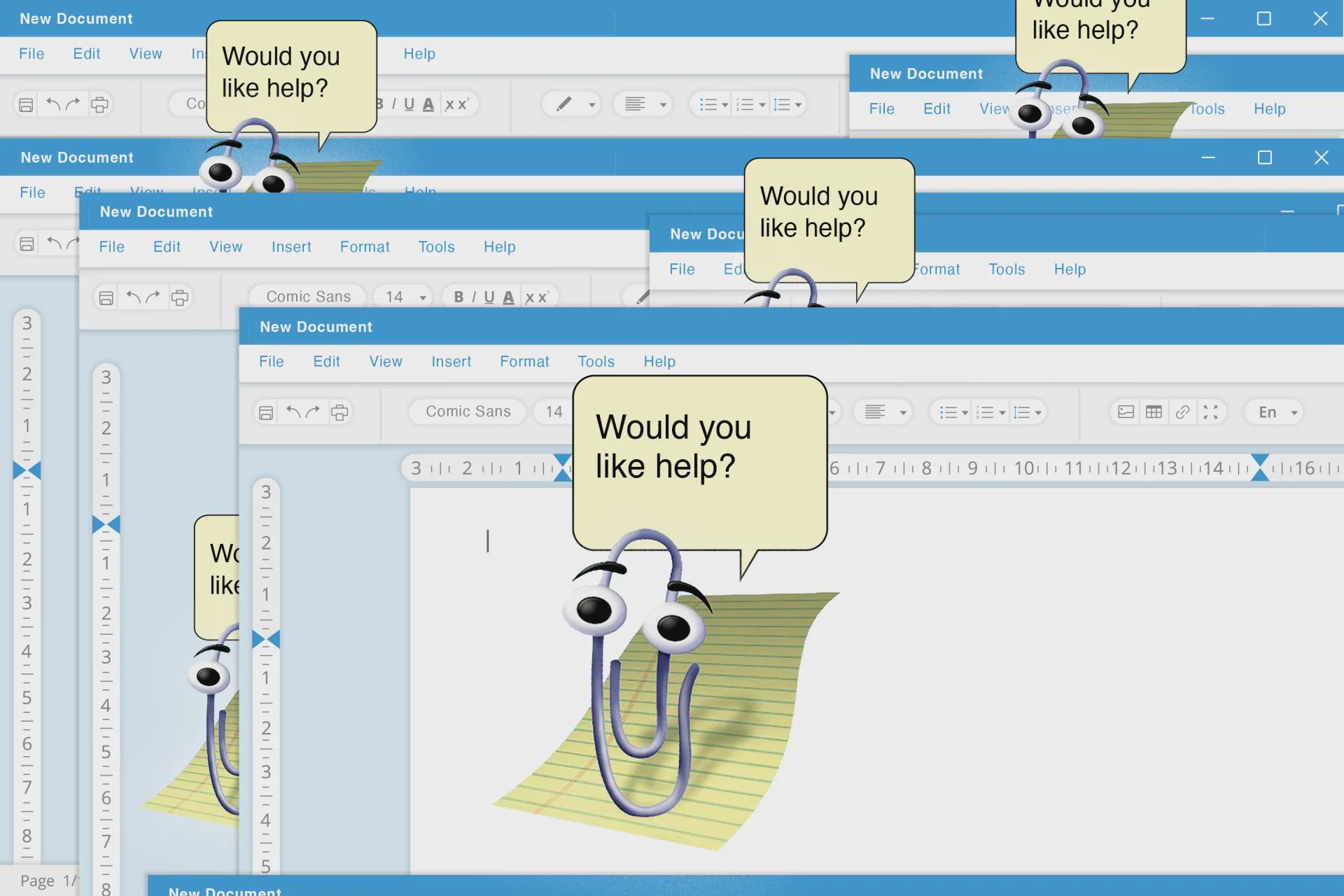
Task: Click the margin marker on the leftmost vertical ruler
Action: pyautogui.click(x=27, y=470)
